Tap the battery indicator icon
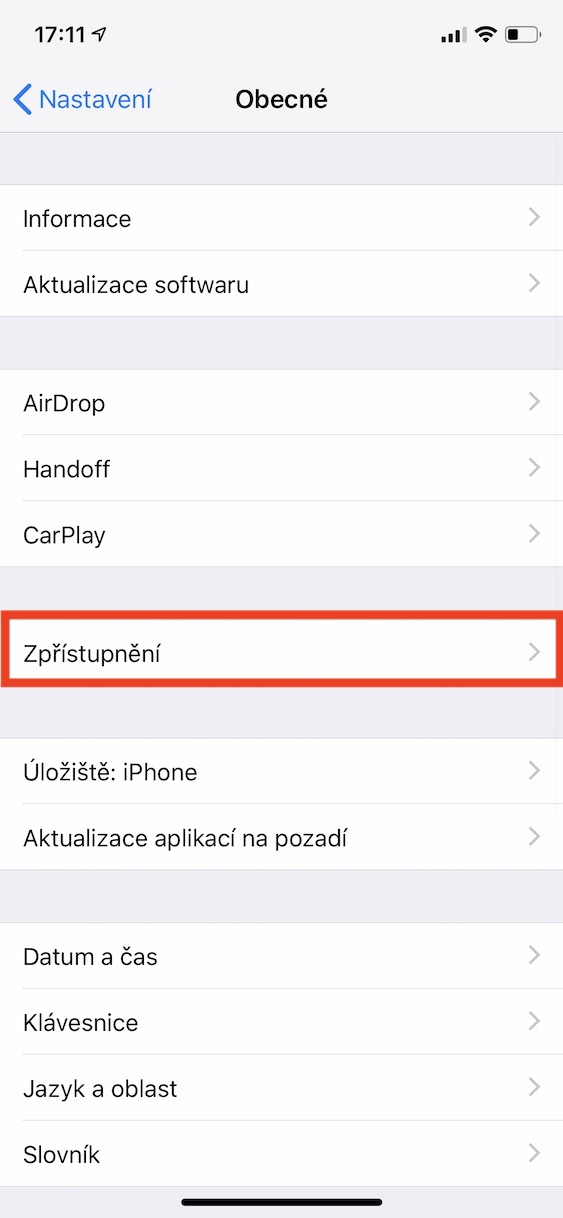 [523, 35]
